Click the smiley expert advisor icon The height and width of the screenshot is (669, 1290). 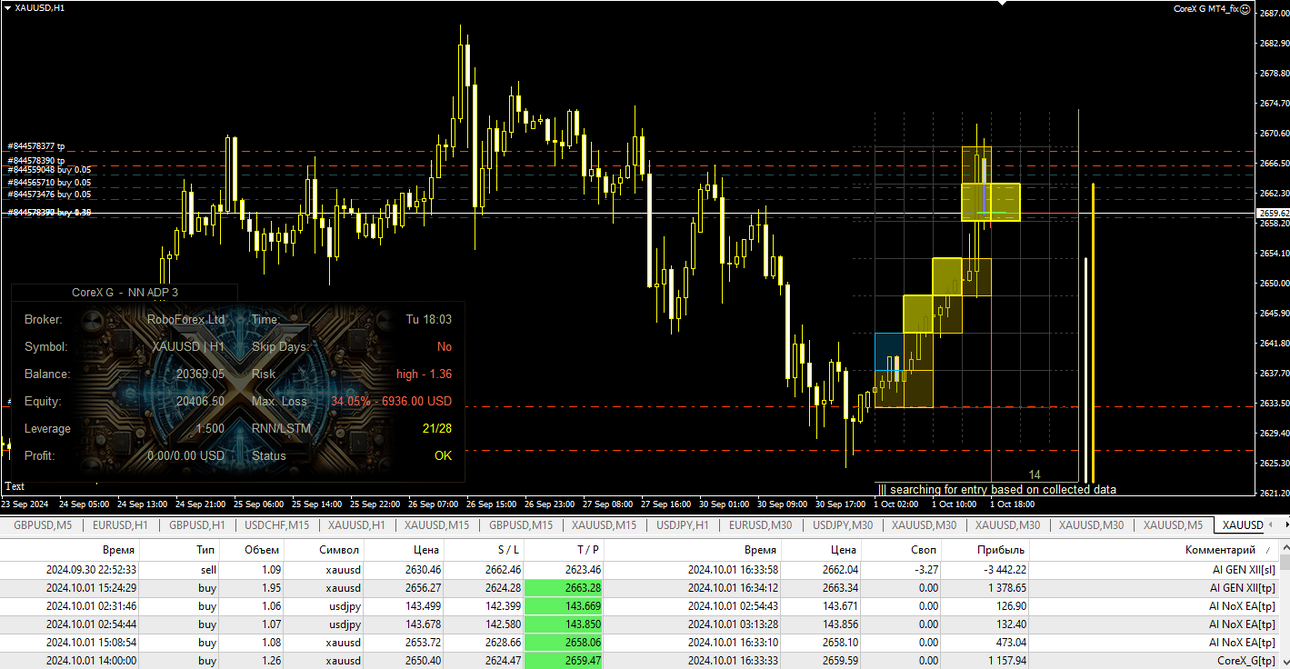tap(1245, 8)
